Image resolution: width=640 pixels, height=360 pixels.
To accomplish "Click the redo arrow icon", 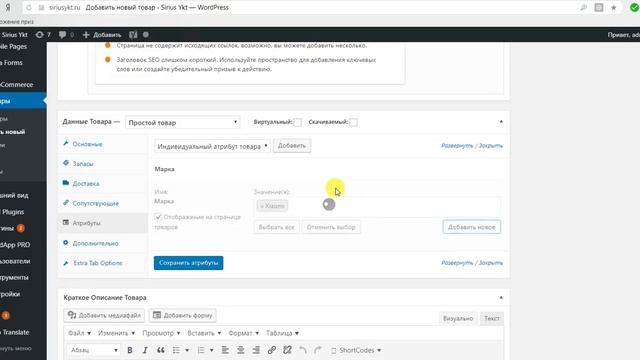I will 318,350.
